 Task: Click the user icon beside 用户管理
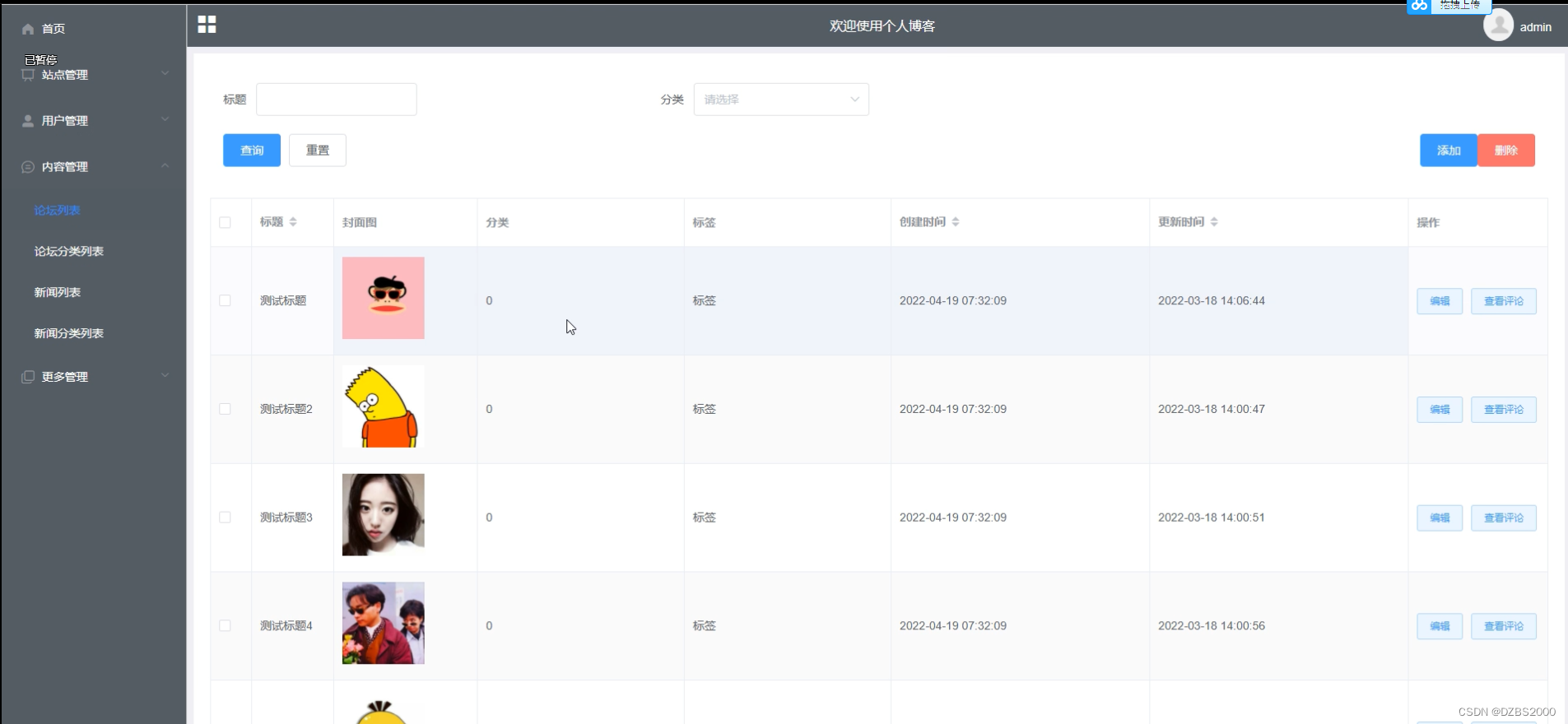click(x=28, y=121)
